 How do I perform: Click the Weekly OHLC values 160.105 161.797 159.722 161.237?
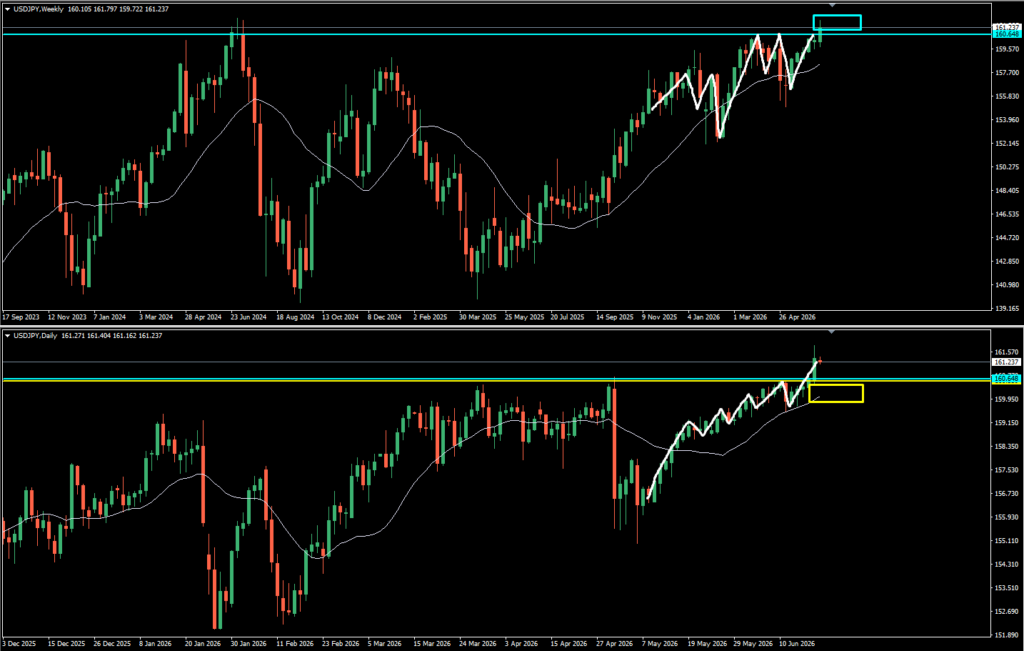(x=116, y=8)
